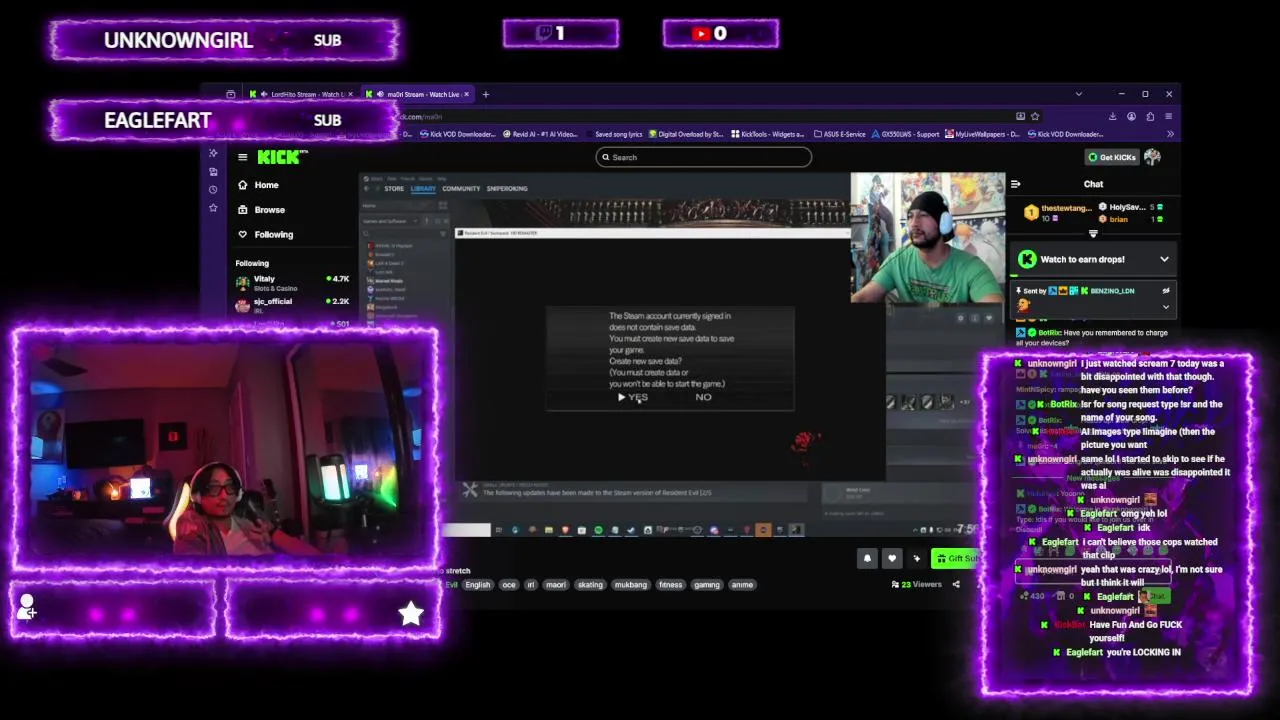Bookmark this page with the star icon
1280x720 pixels.
[x=1035, y=116]
